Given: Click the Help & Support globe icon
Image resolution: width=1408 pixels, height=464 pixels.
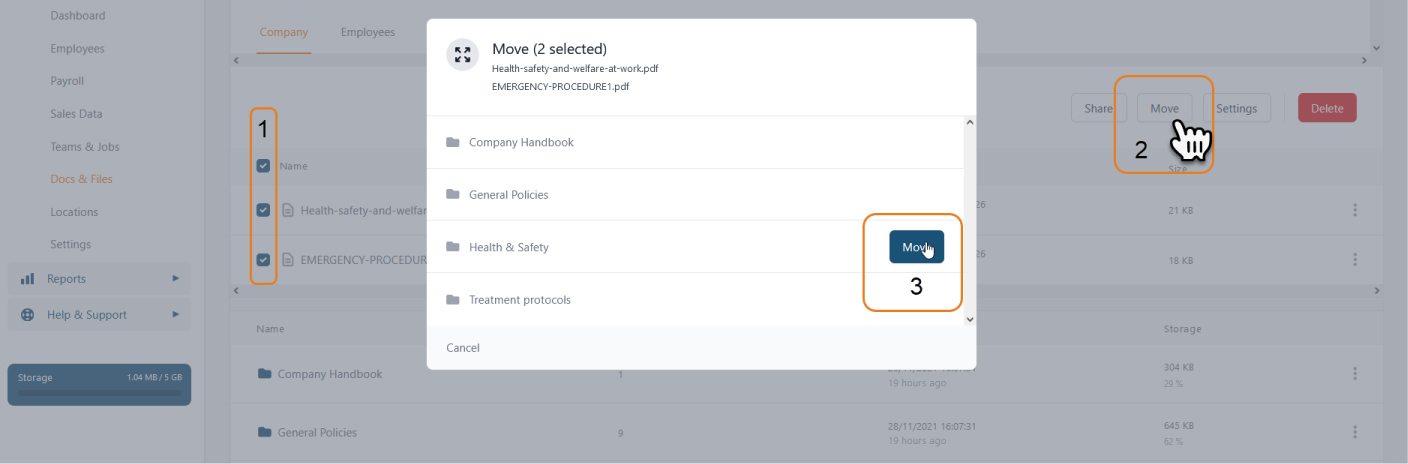Looking at the screenshot, I should click(28, 315).
